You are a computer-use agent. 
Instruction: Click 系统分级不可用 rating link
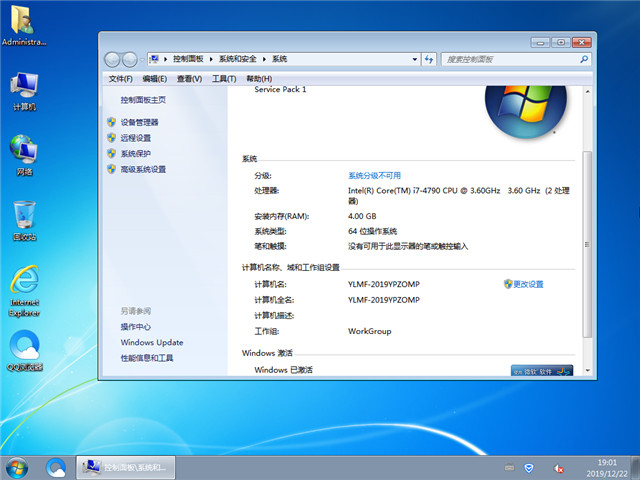pos(374,176)
